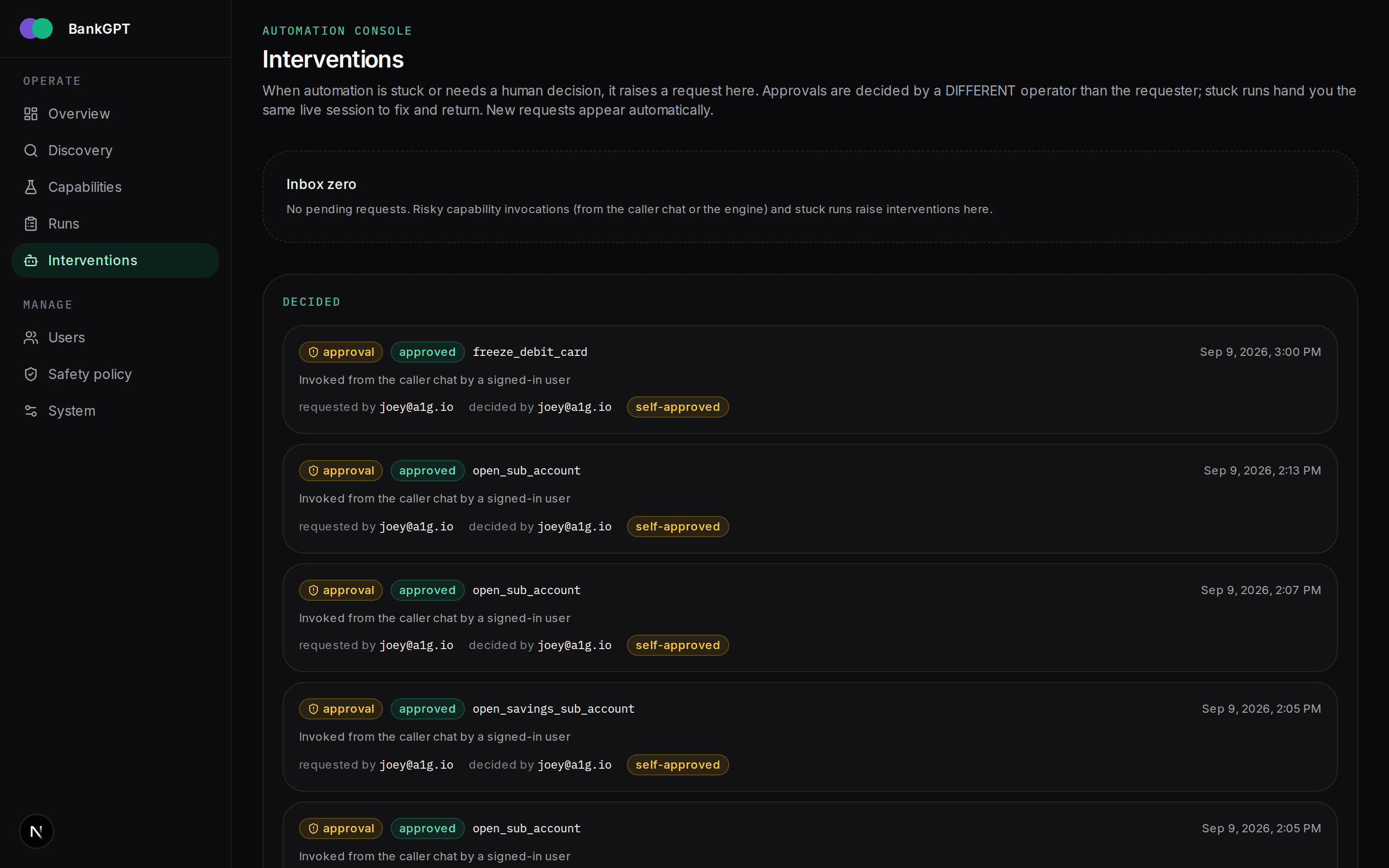Select the Interventions page heading

tap(333, 60)
